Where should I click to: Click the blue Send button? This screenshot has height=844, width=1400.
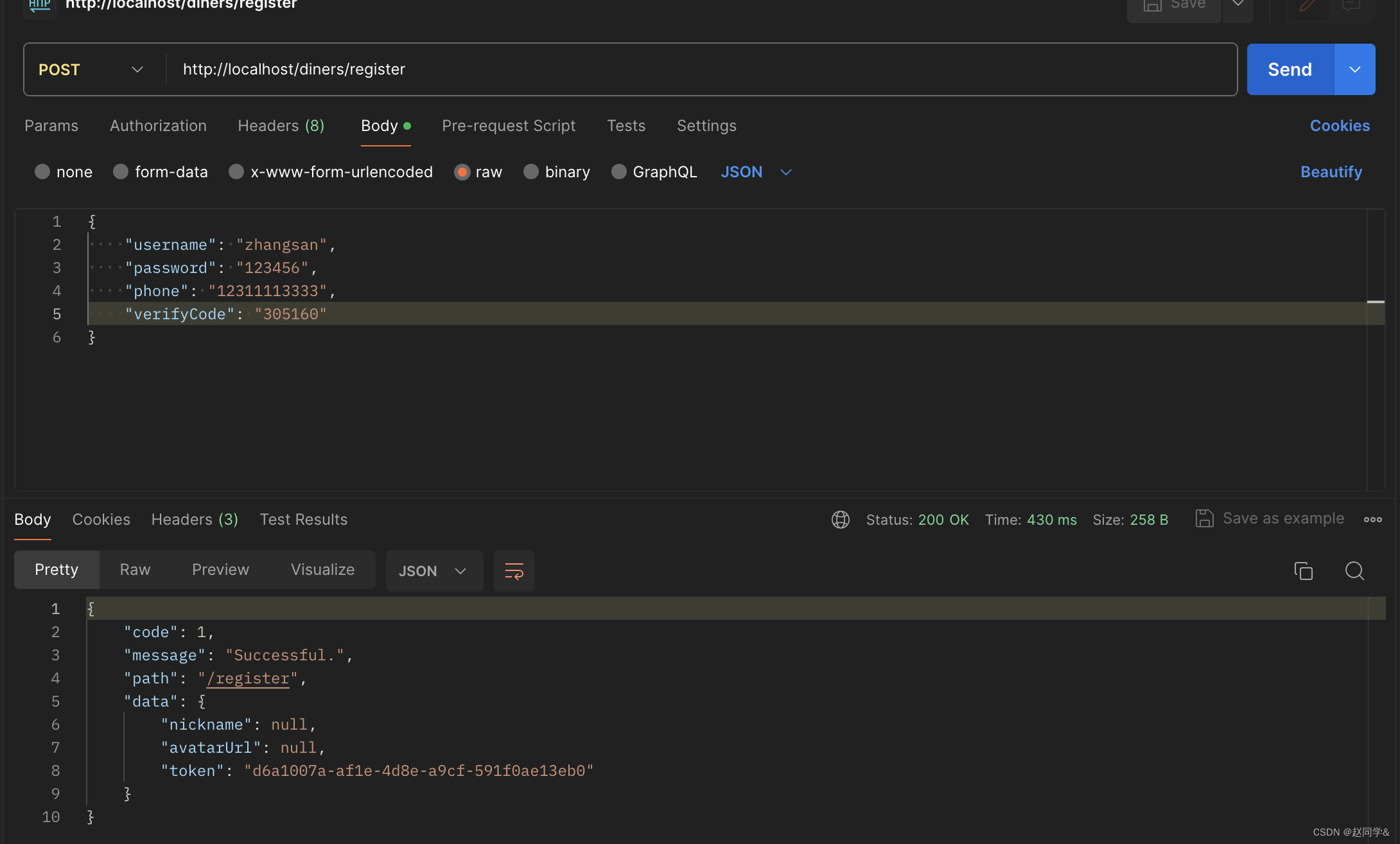1290,69
